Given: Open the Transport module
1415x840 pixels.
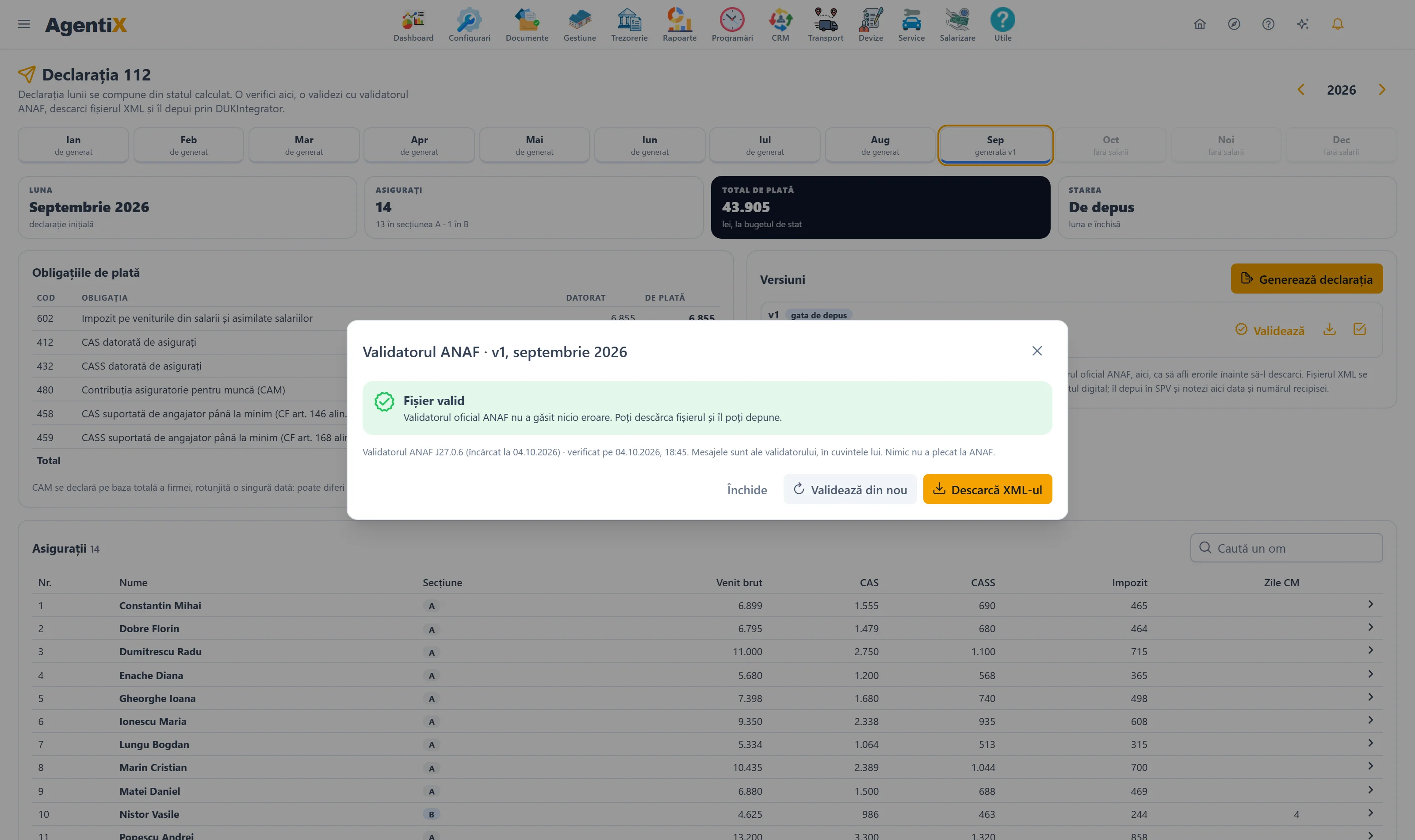Looking at the screenshot, I should pyautogui.click(x=825, y=25).
